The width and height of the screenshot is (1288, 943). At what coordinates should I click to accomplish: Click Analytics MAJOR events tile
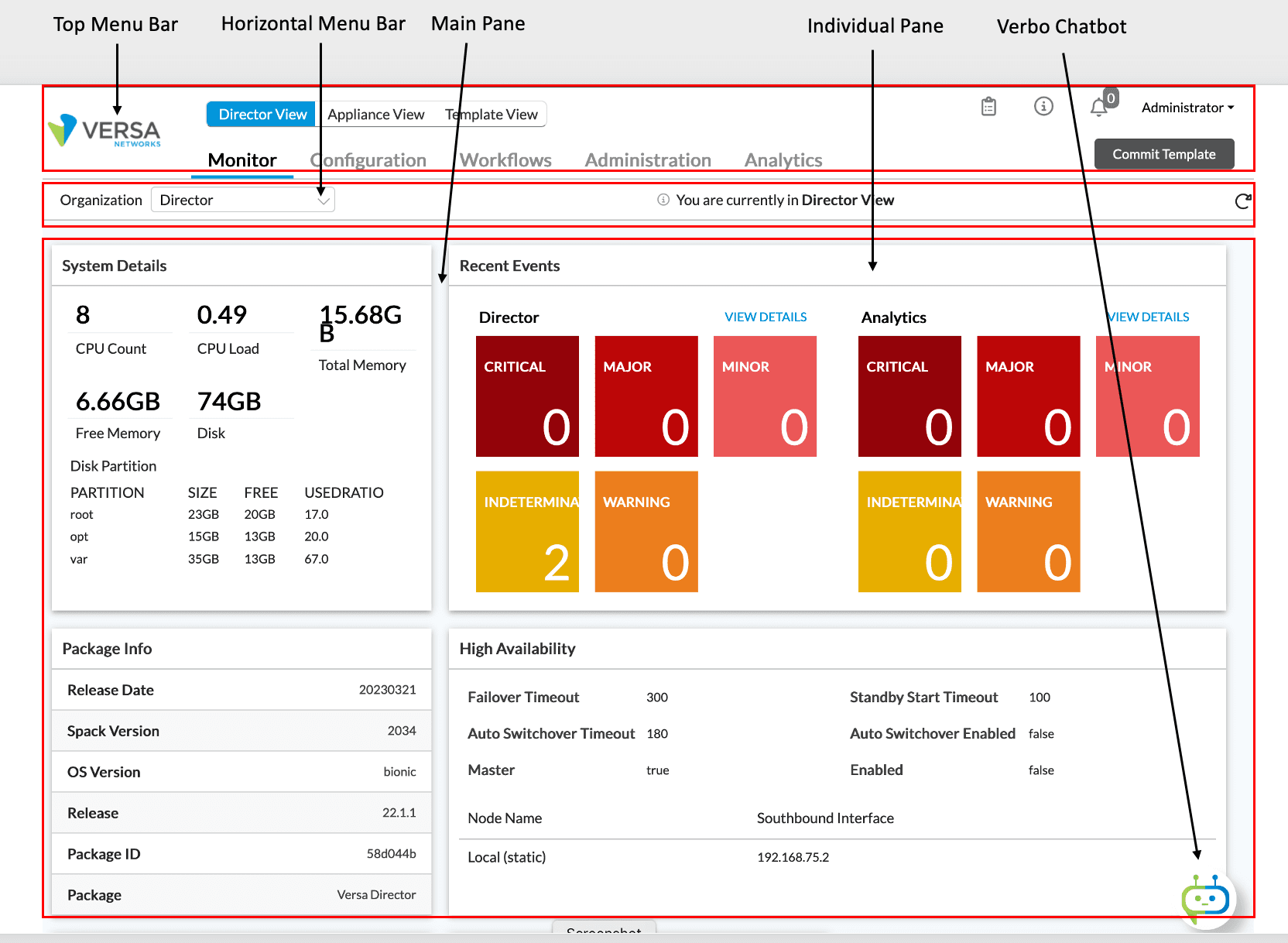(x=1029, y=396)
